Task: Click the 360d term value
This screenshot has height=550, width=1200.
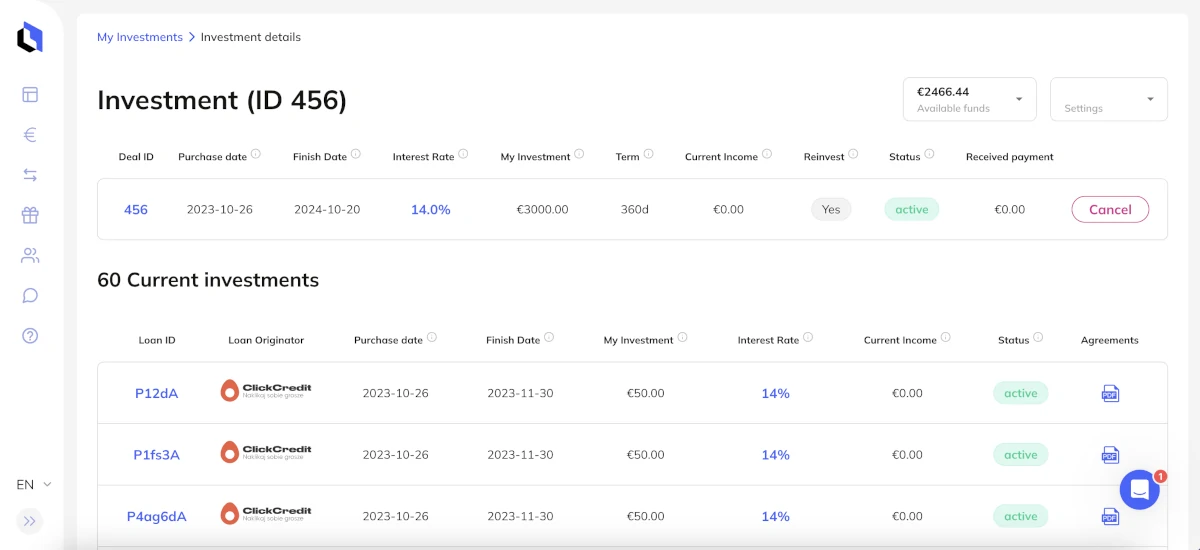Action: (x=635, y=209)
